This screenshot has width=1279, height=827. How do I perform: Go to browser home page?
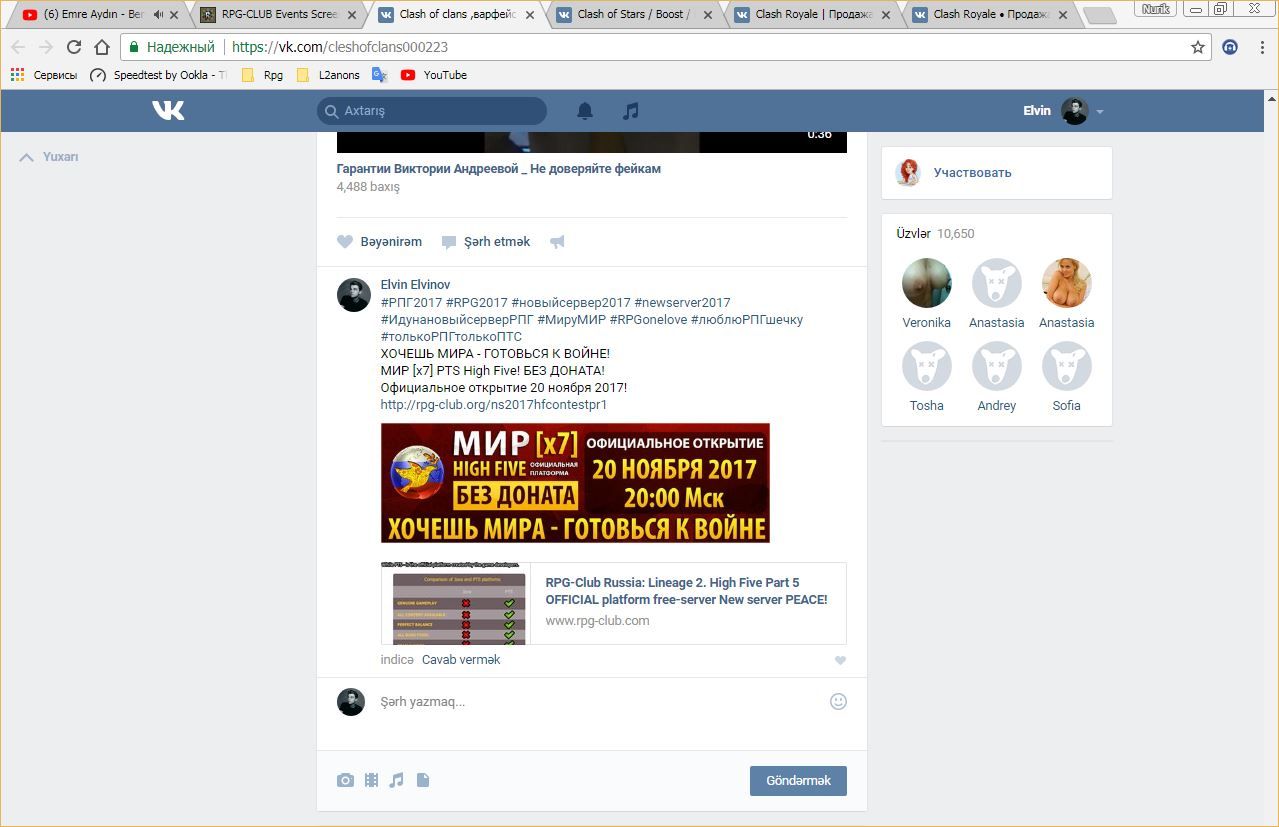coord(102,47)
